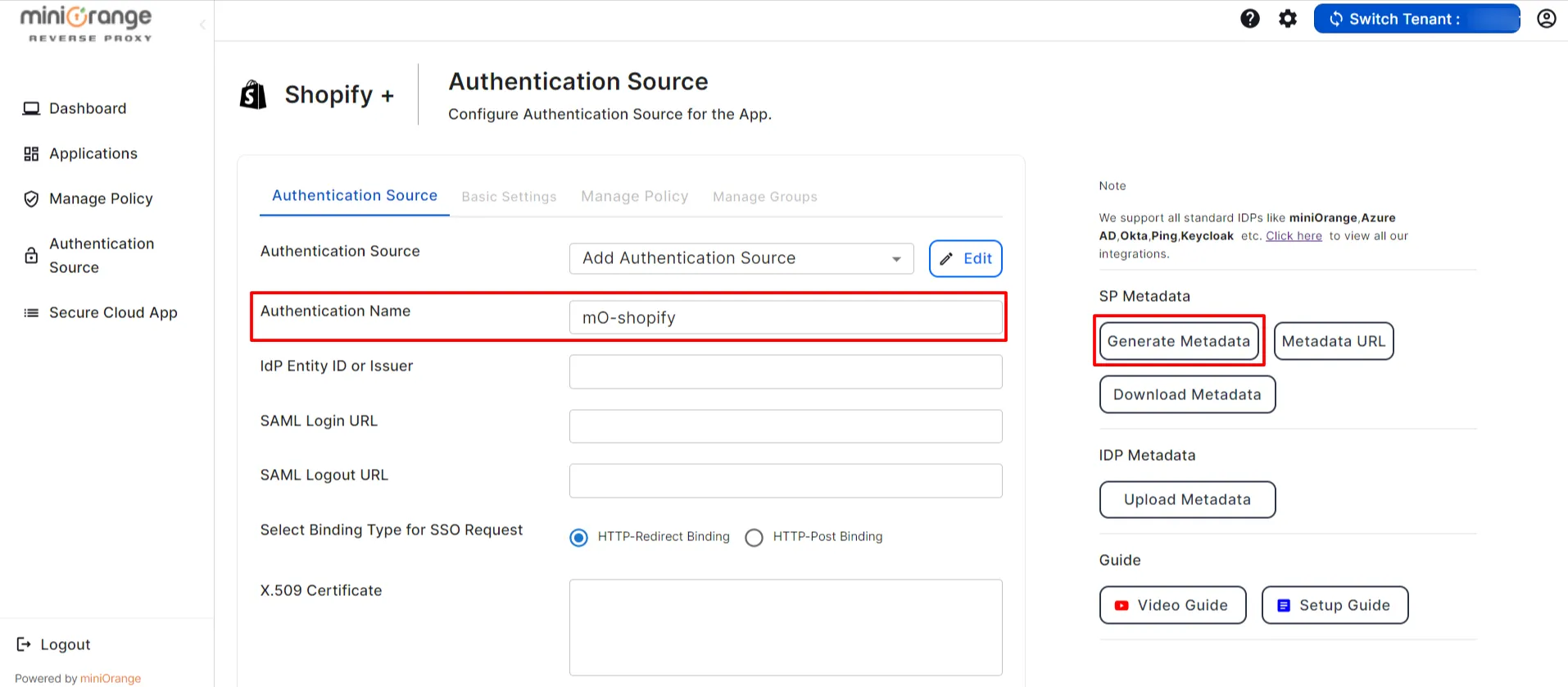Click the SAML Logout URL field
This screenshot has width=1568, height=687.
786,481
